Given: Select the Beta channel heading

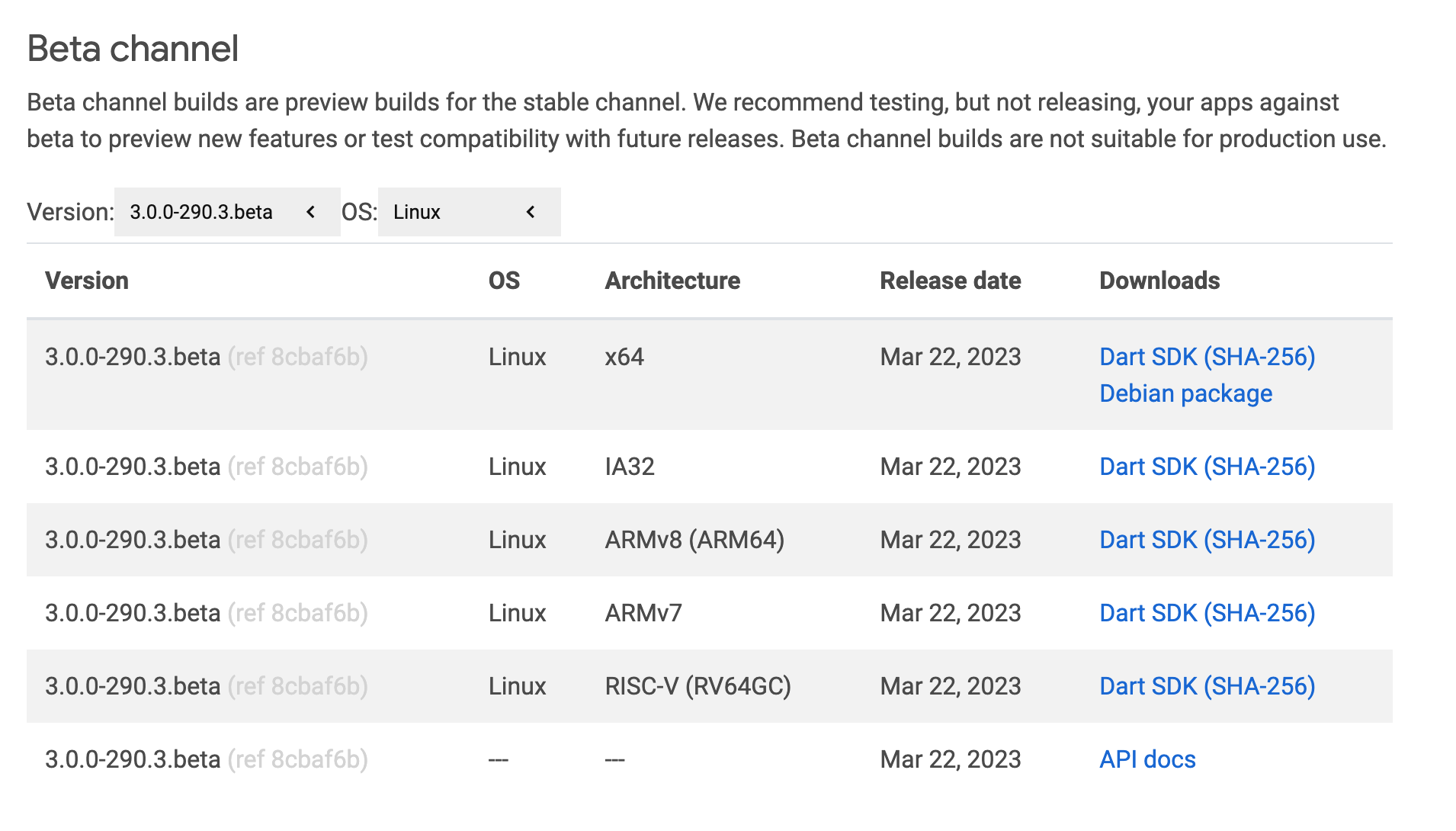Looking at the screenshot, I should pos(133,48).
